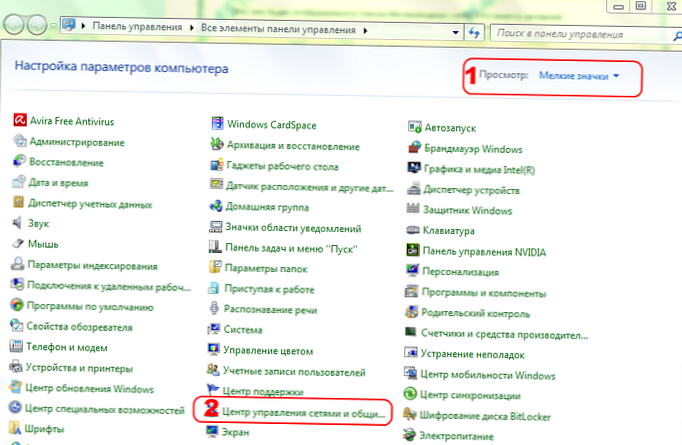Viewport: 682px width, 445px height.
Task: Open Подключения к удаленным рабочим столам link
Action: click(109, 286)
